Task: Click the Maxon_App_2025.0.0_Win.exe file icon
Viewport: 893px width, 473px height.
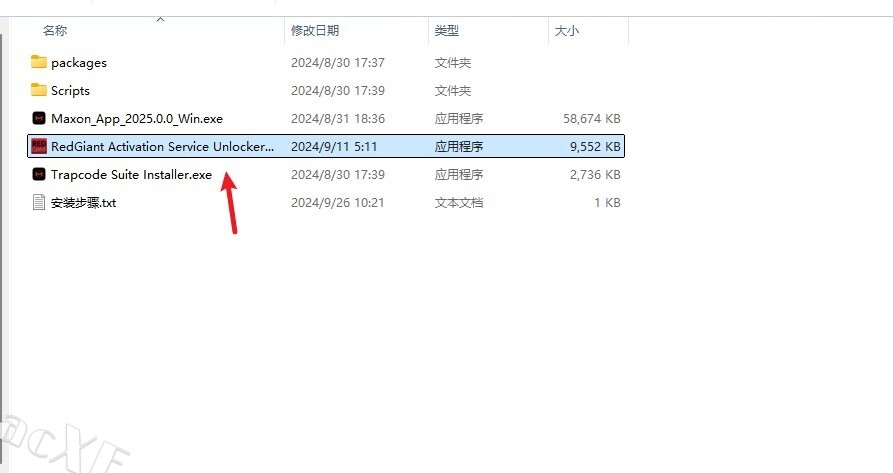Action: pos(39,118)
